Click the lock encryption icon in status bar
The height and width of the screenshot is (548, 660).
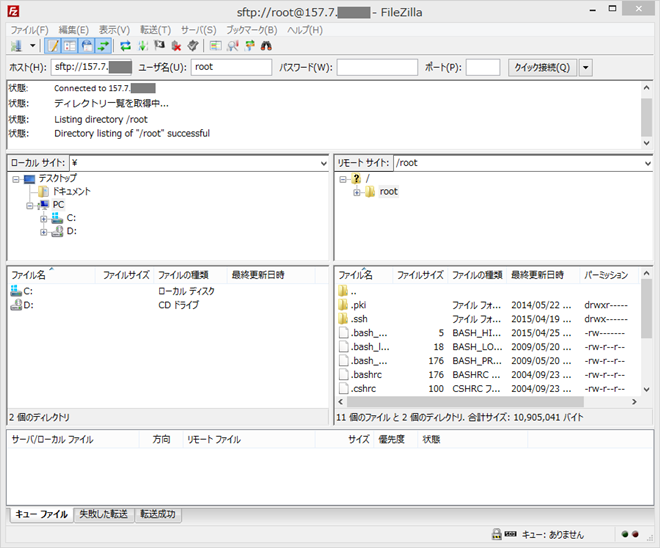[497, 534]
